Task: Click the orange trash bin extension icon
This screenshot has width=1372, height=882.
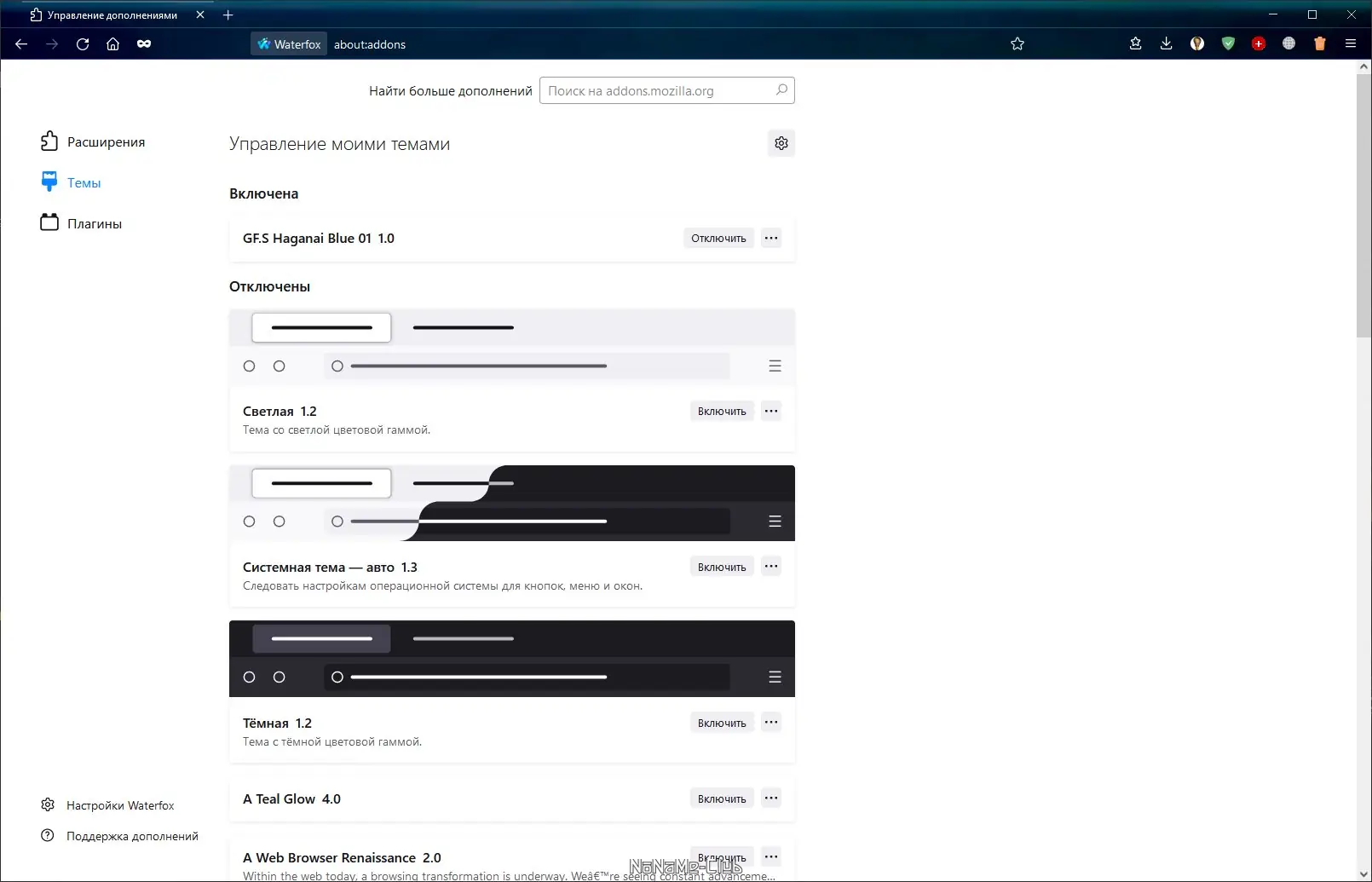Action: 1320,44
